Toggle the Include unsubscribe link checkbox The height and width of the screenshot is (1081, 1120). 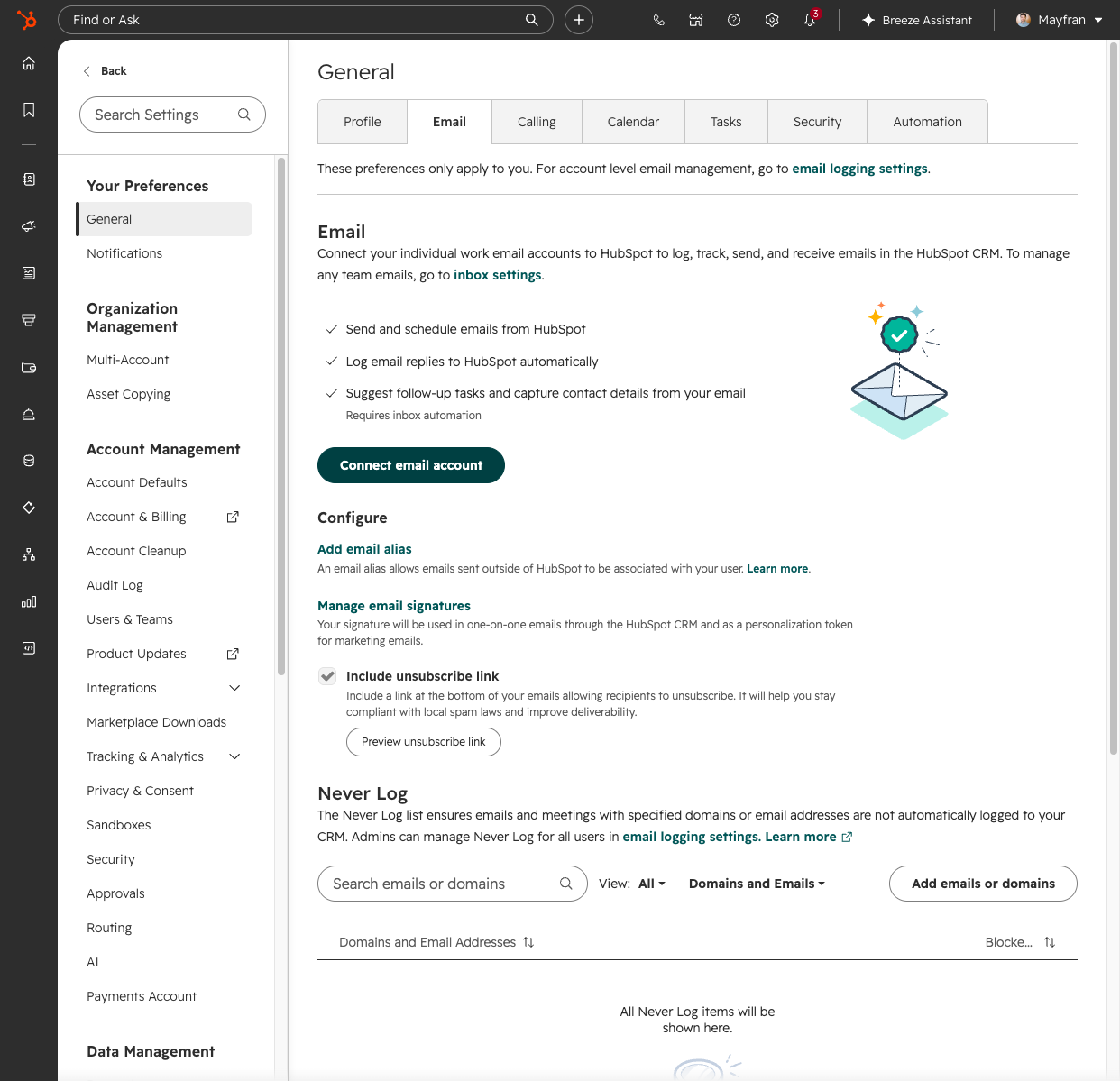point(327,676)
